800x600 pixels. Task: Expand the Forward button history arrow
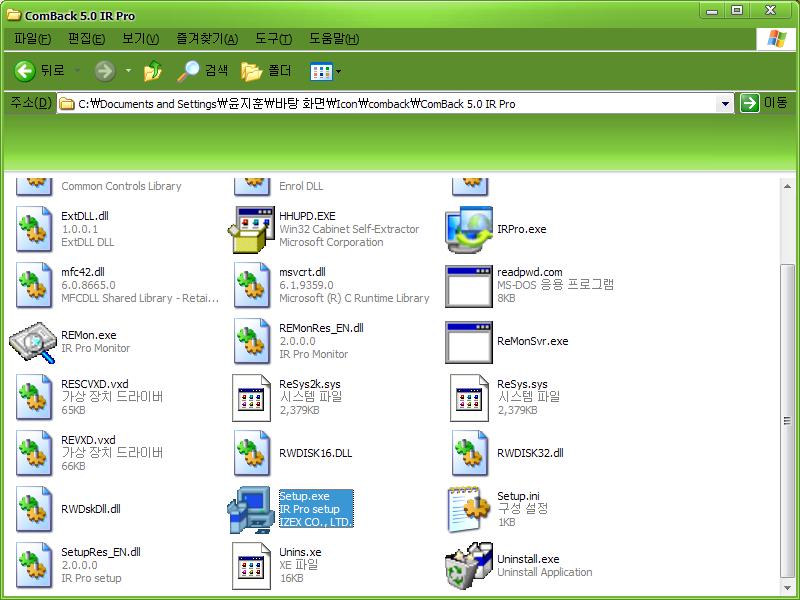pos(129,70)
